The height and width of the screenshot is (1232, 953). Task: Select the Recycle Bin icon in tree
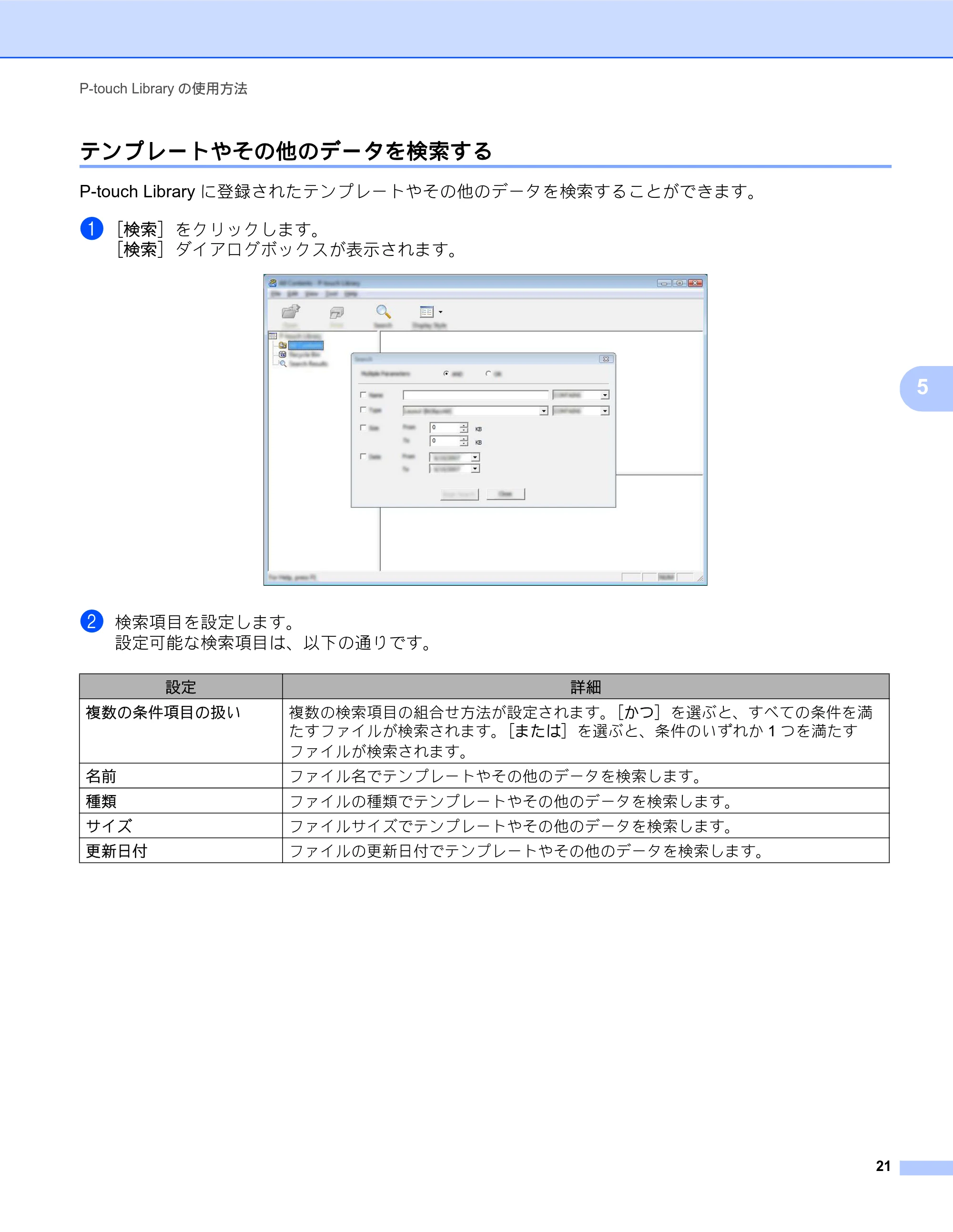[283, 354]
